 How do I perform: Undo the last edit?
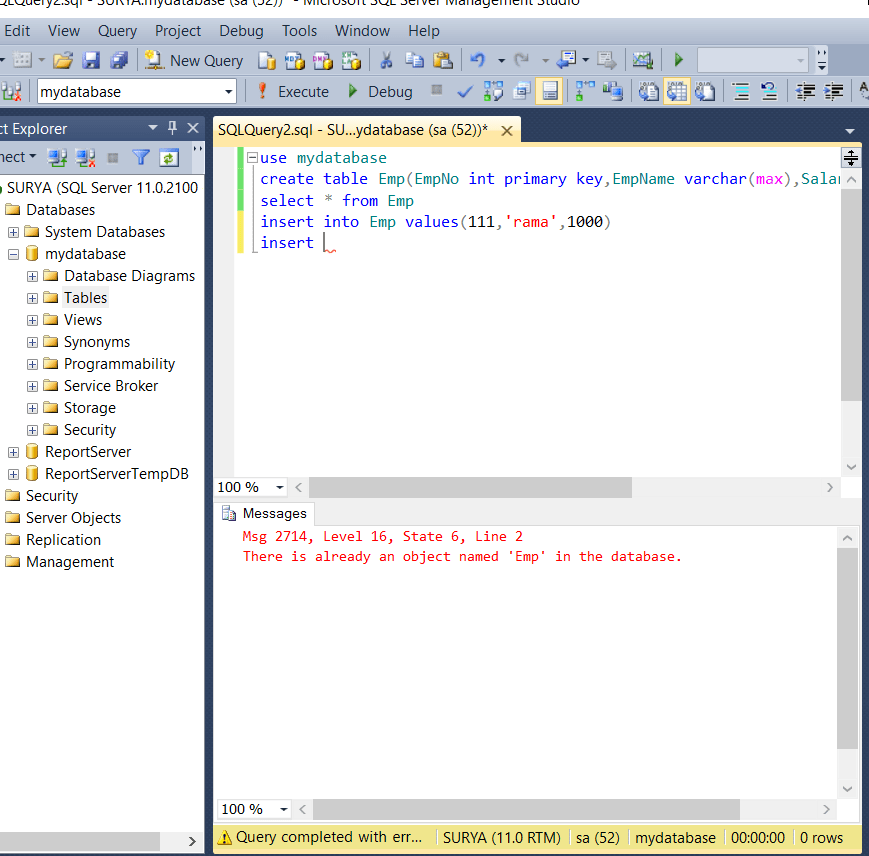pyautogui.click(x=478, y=60)
